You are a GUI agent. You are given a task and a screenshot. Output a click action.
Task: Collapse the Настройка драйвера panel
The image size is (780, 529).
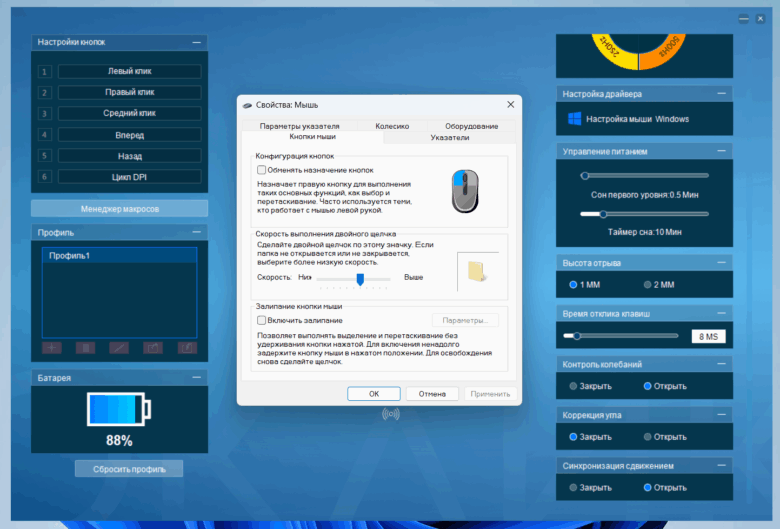coord(722,94)
